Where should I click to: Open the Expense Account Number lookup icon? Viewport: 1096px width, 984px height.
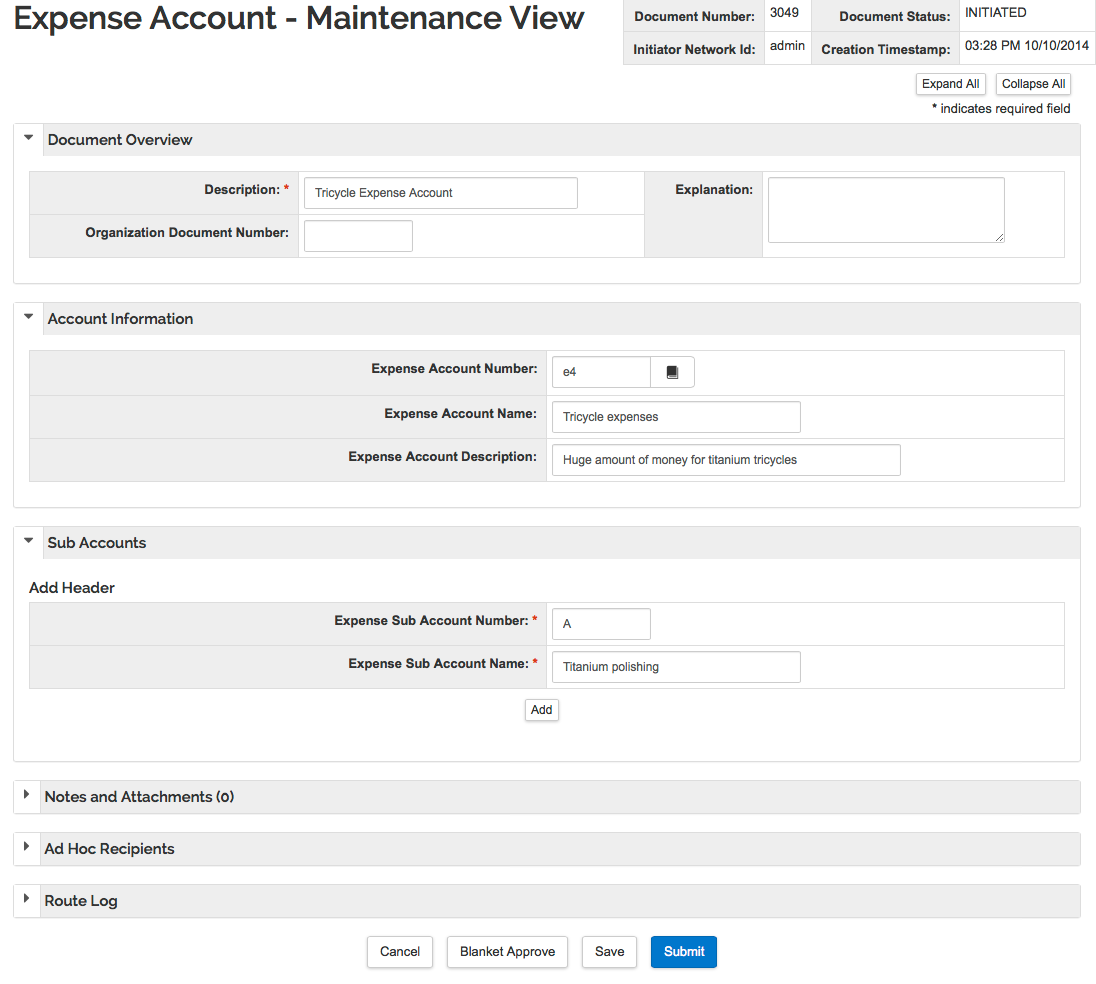672,372
